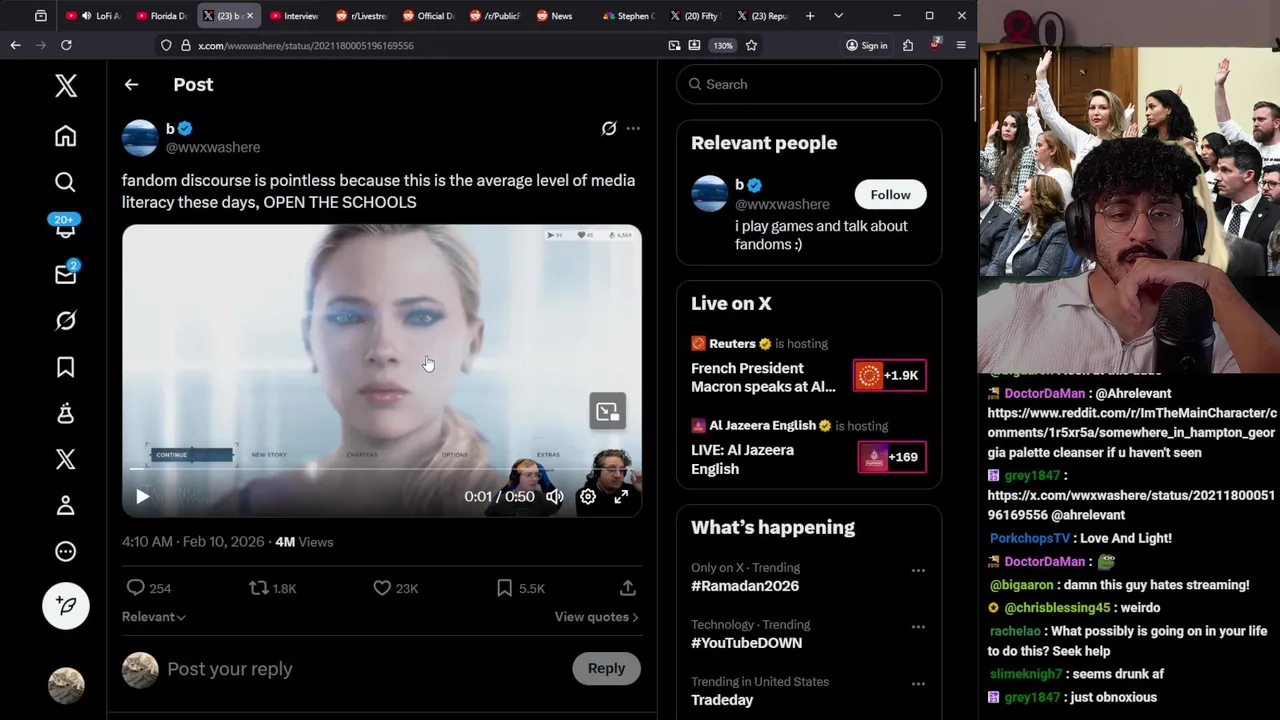1280x720 pixels.
Task: Open account avatar at sidebar bottom
Action: (x=66, y=685)
